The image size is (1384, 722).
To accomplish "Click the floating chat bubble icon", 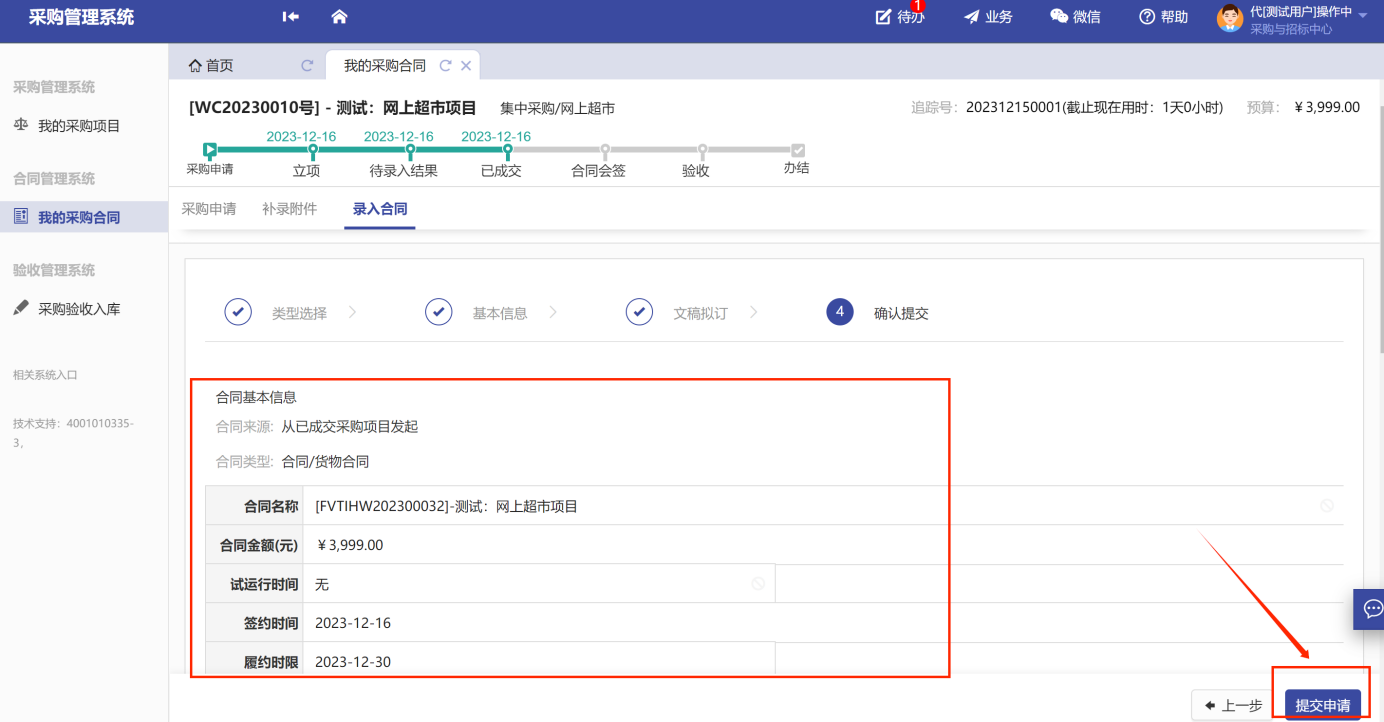I will point(1372,608).
